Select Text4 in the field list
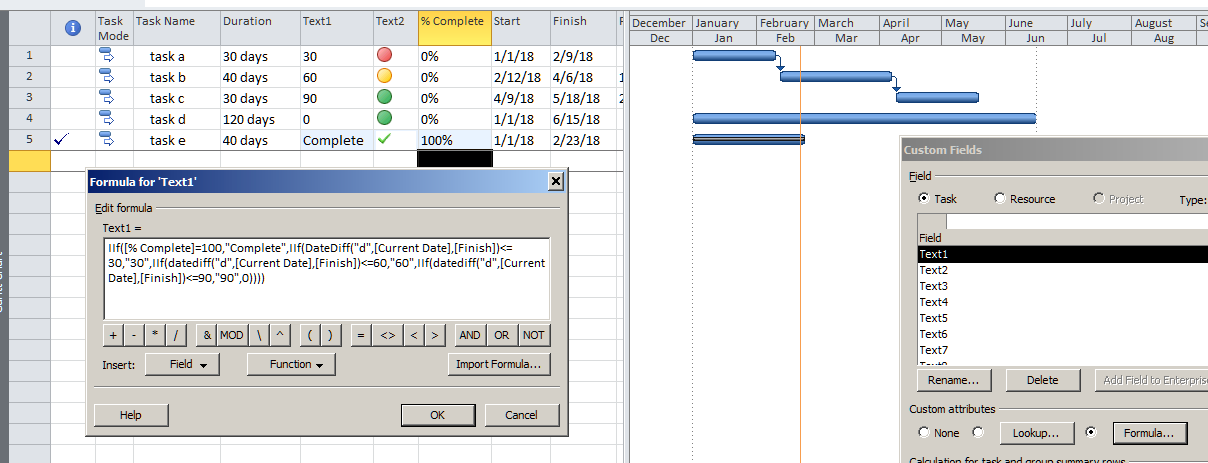 pos(1062,302)
